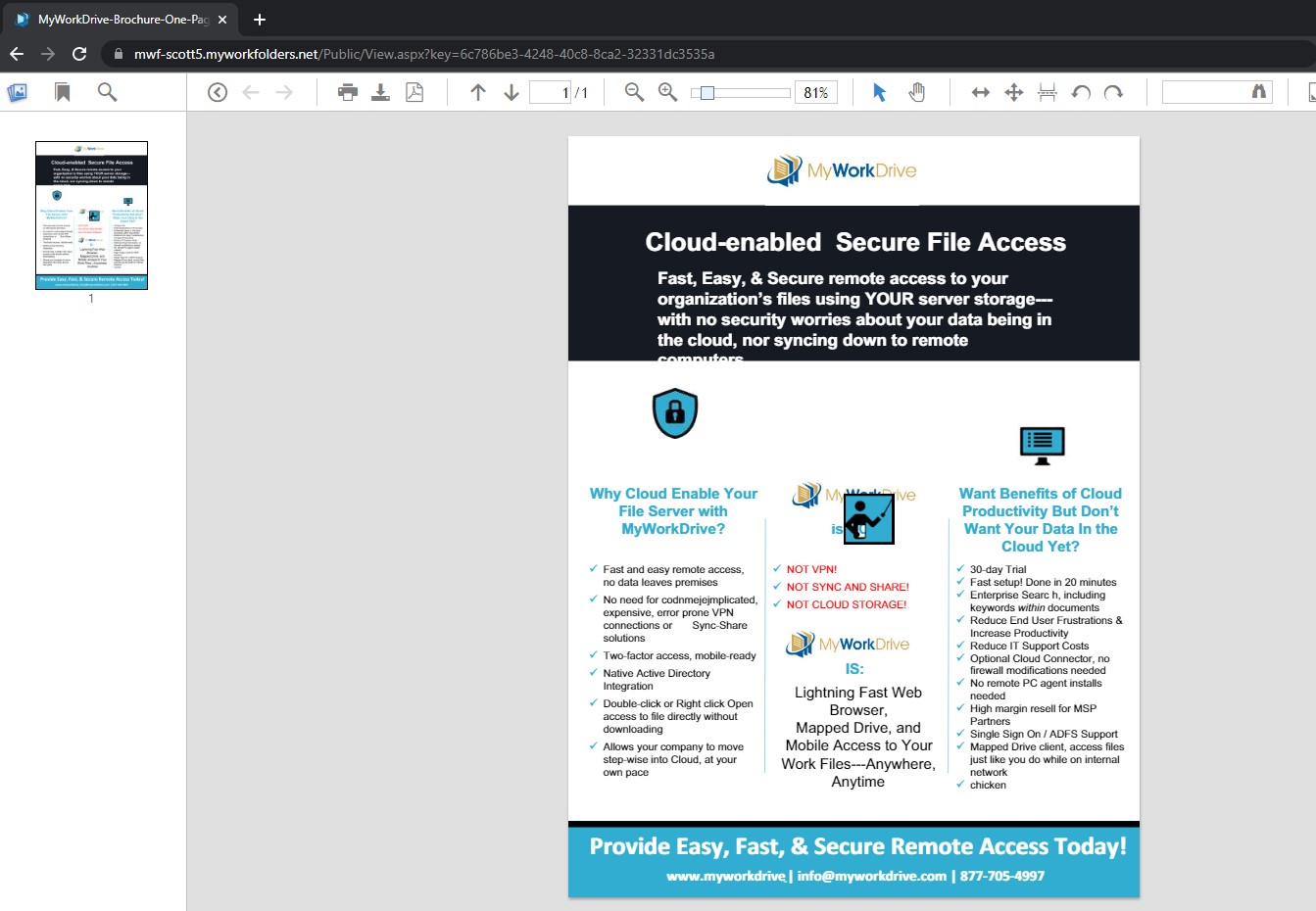Click the zoom level slider handle
The width and height of the screenshot is (1316, 911).
click(x=707, y=93)
